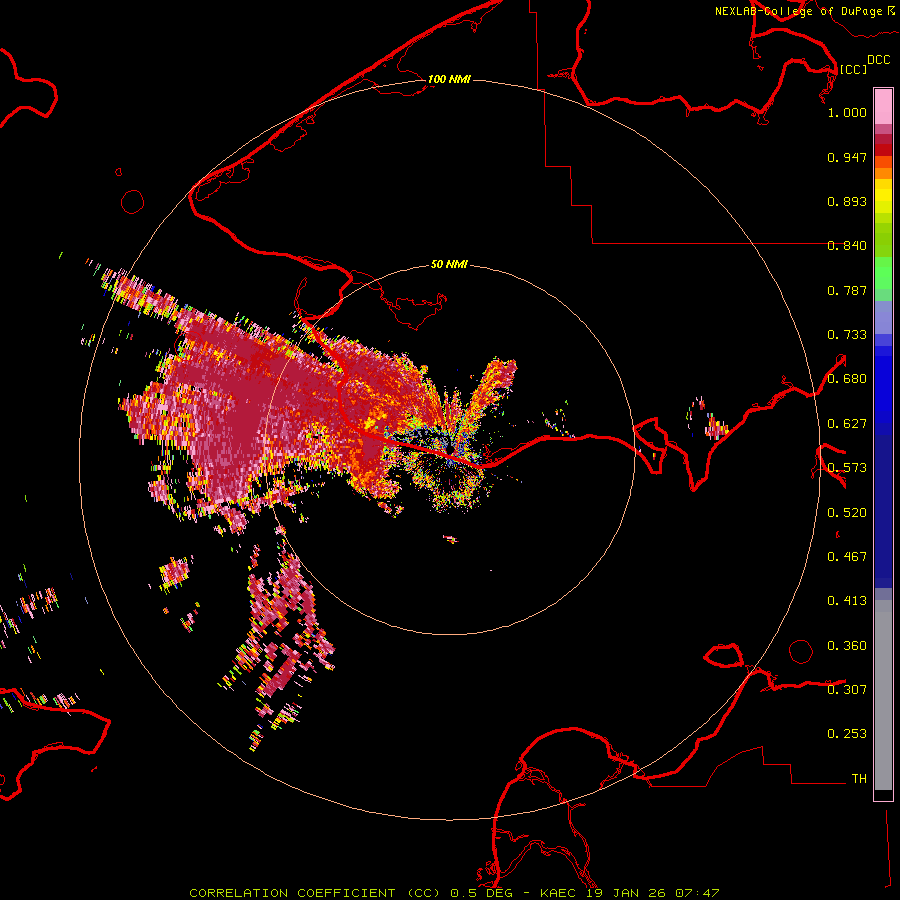This screenshot has height=900, width=900.
Task: Click the KAEC radar ID in the caption
Action: 558,893
